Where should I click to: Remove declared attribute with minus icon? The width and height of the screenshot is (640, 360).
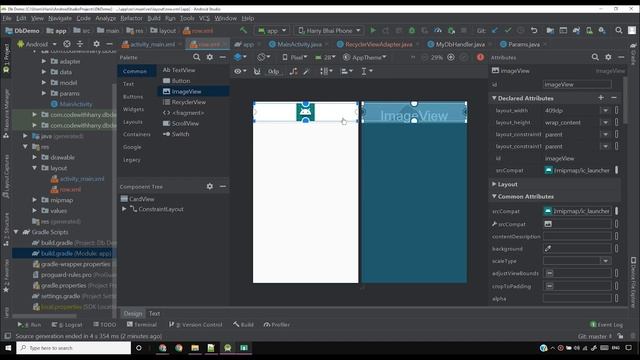pyautogui.click(x=614, y=98)
